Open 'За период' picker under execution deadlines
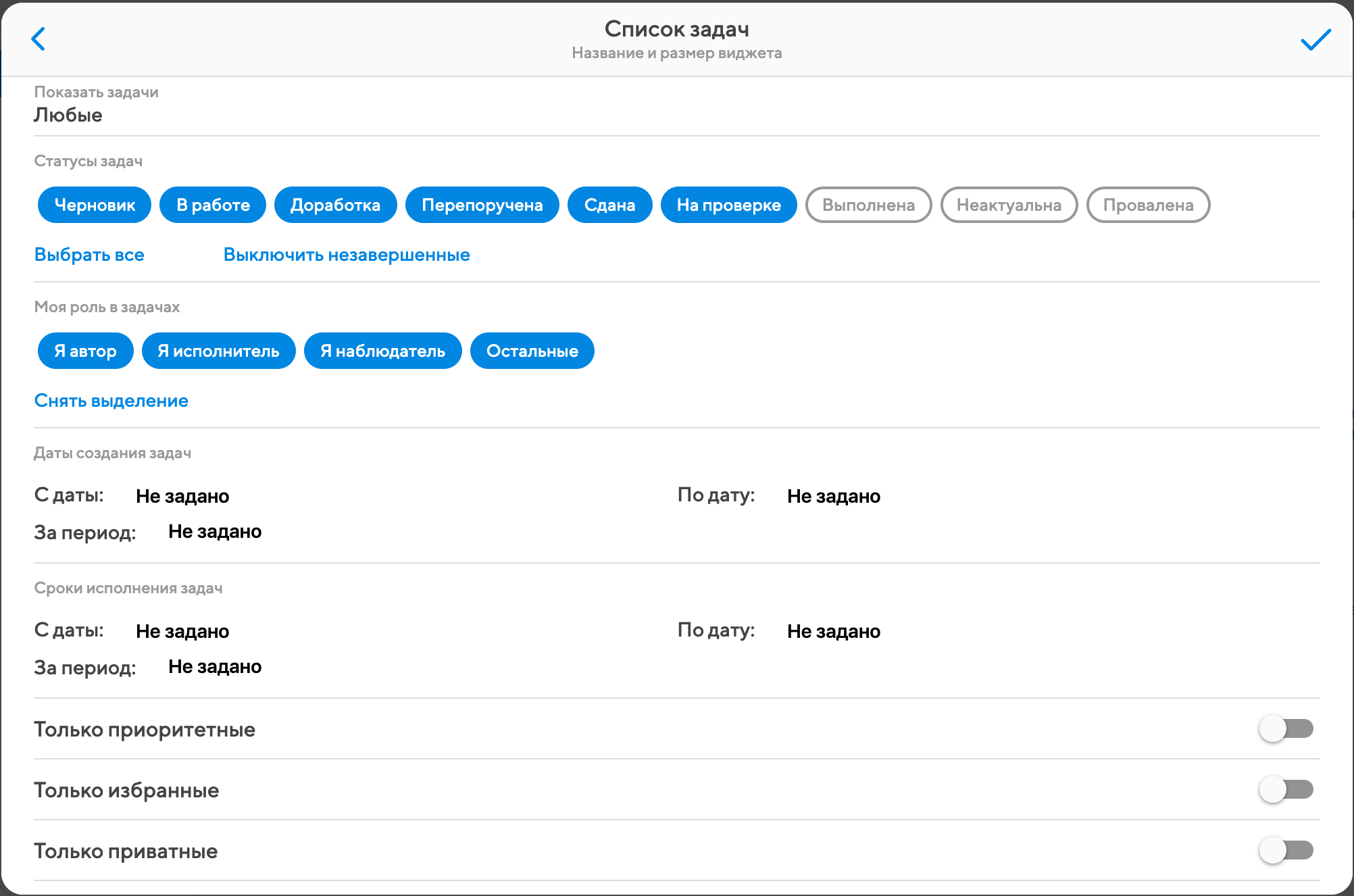The width and height of the screenshot is (1354, 896). click(214, 667)
